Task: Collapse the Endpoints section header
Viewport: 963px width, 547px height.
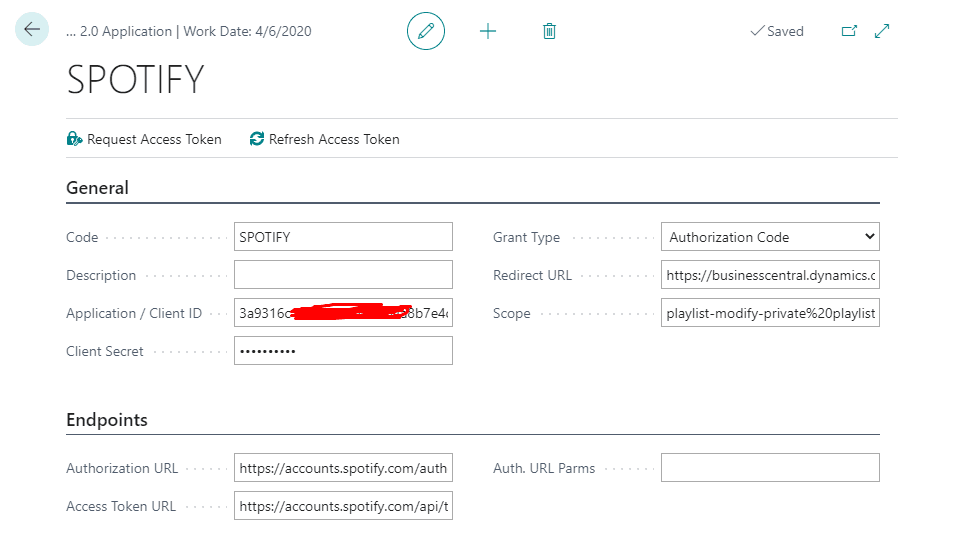Action: 107,420
